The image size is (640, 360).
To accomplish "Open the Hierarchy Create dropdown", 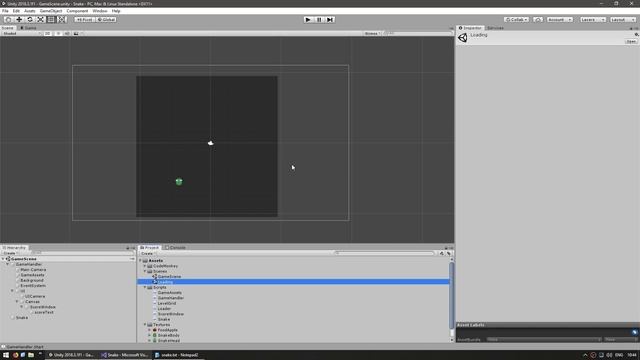I will point(10,253).
